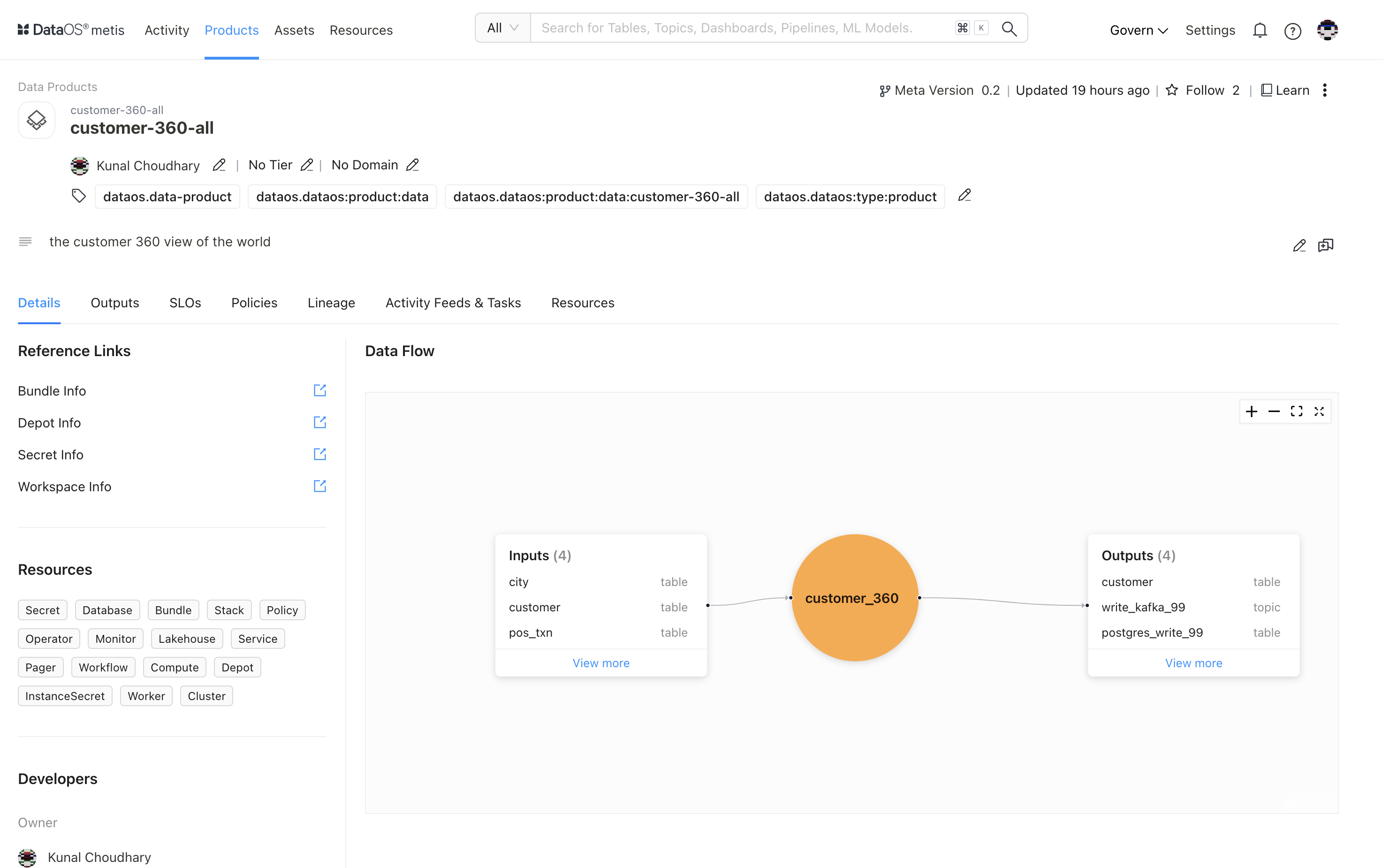Viewport: 1383px width, 868px height.
Task: View more inputs in Data Flow
Action: pos(601,662)
